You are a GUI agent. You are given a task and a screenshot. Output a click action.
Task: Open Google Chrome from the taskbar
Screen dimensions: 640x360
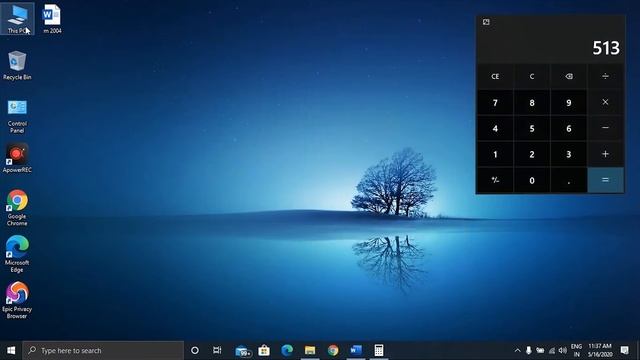click(x=333, y=350)
